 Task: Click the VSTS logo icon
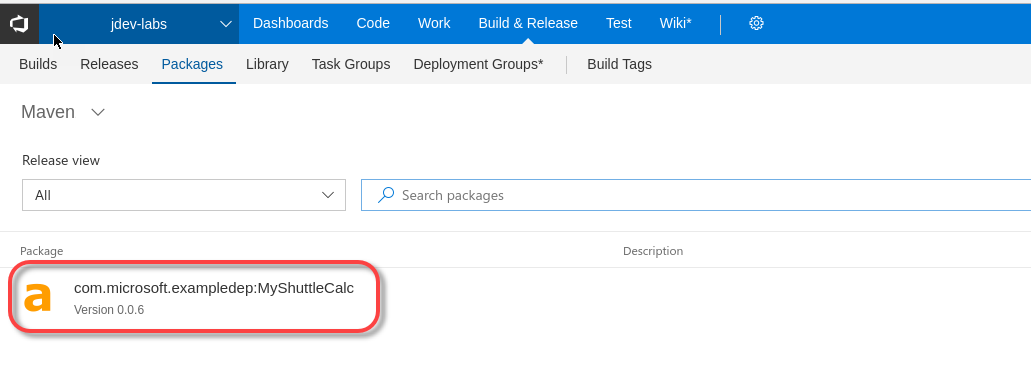pyautogui.click(x=19, y=23)
